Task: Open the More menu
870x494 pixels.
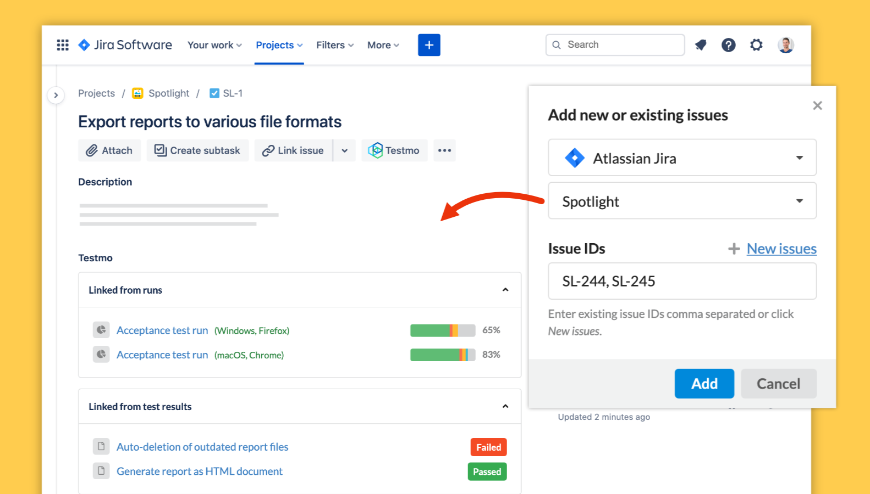Action: pyautogui.click(x=383, y=45)
